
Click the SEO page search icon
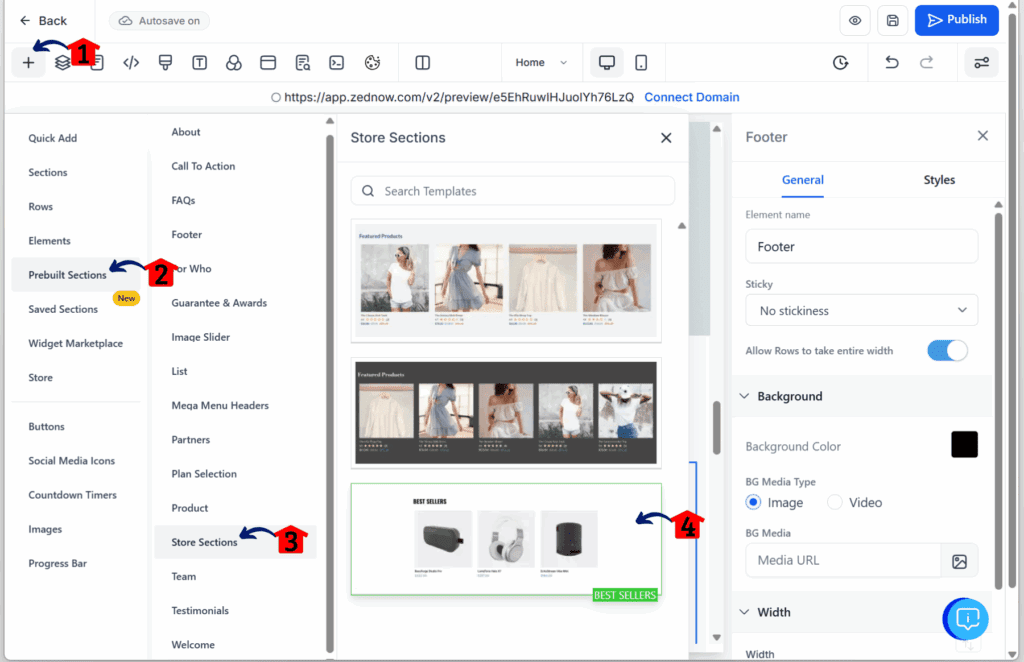pyautogui.click(x=302, y=63)
